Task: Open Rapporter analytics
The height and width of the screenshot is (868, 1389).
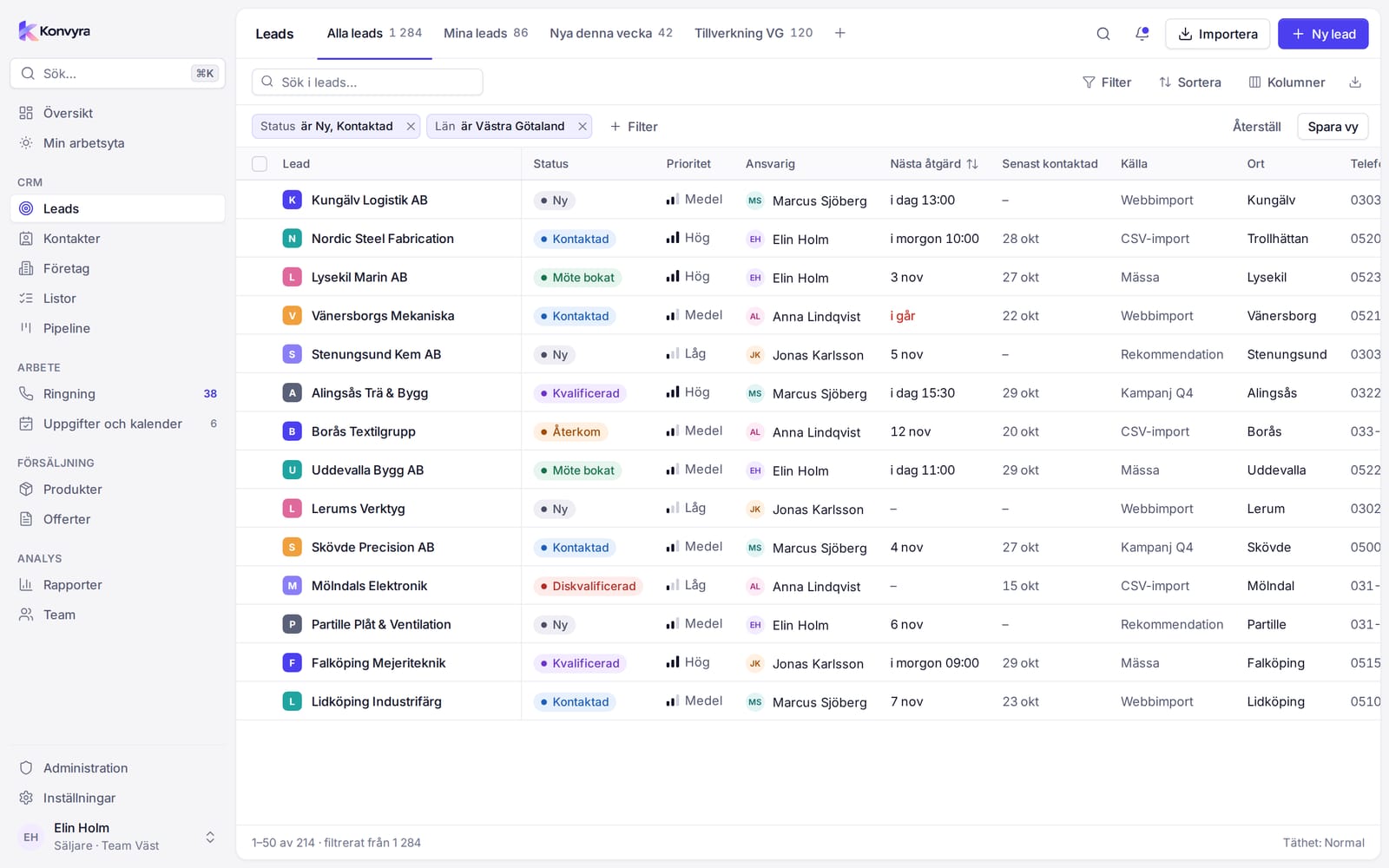Action: click(117, 585)
